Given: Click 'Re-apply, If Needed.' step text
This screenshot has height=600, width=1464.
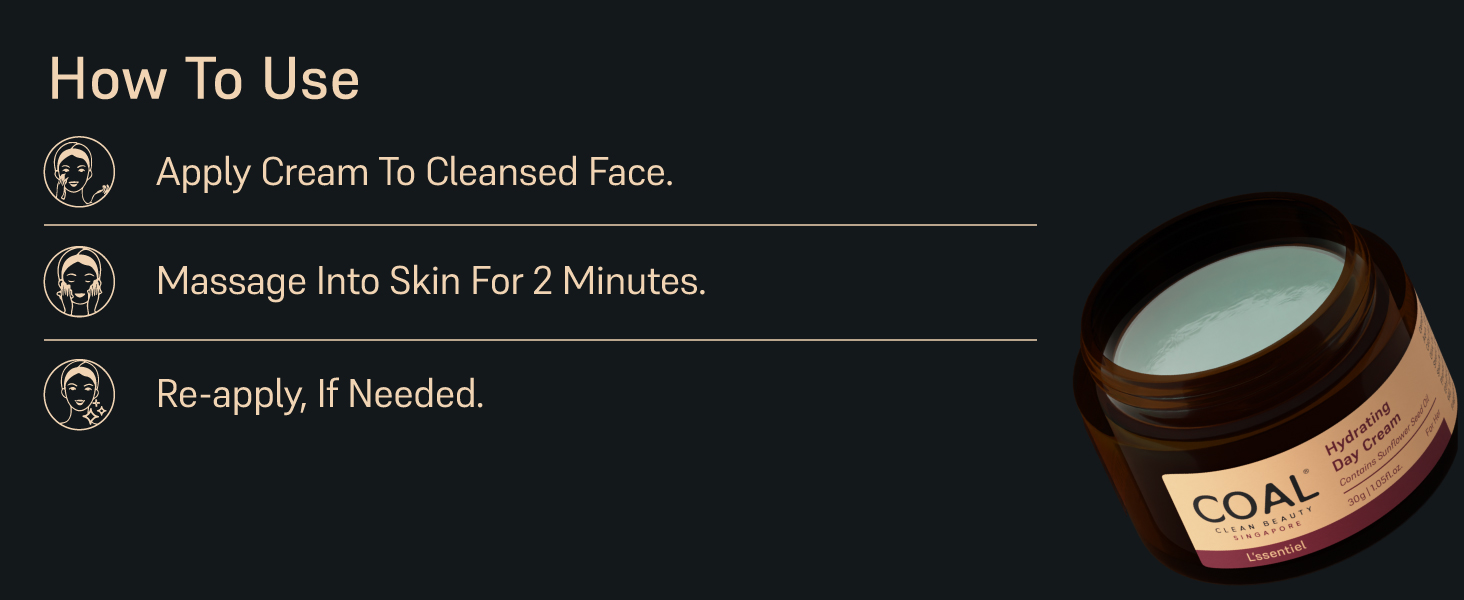Looking at the screenshot, I should pyautogui.click(x=320, y=394).
